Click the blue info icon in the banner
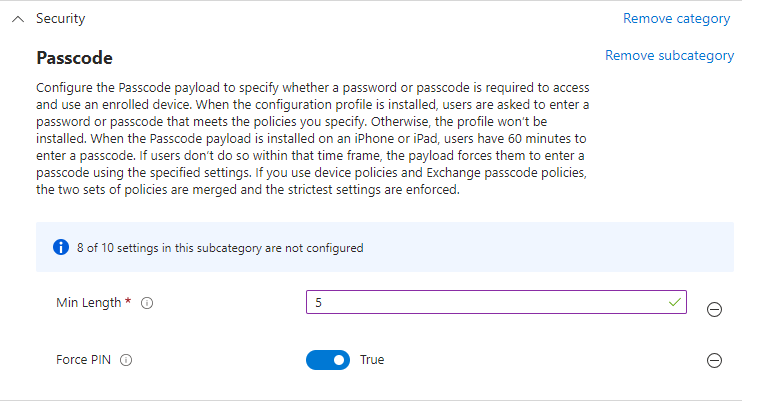 point(61,248)
